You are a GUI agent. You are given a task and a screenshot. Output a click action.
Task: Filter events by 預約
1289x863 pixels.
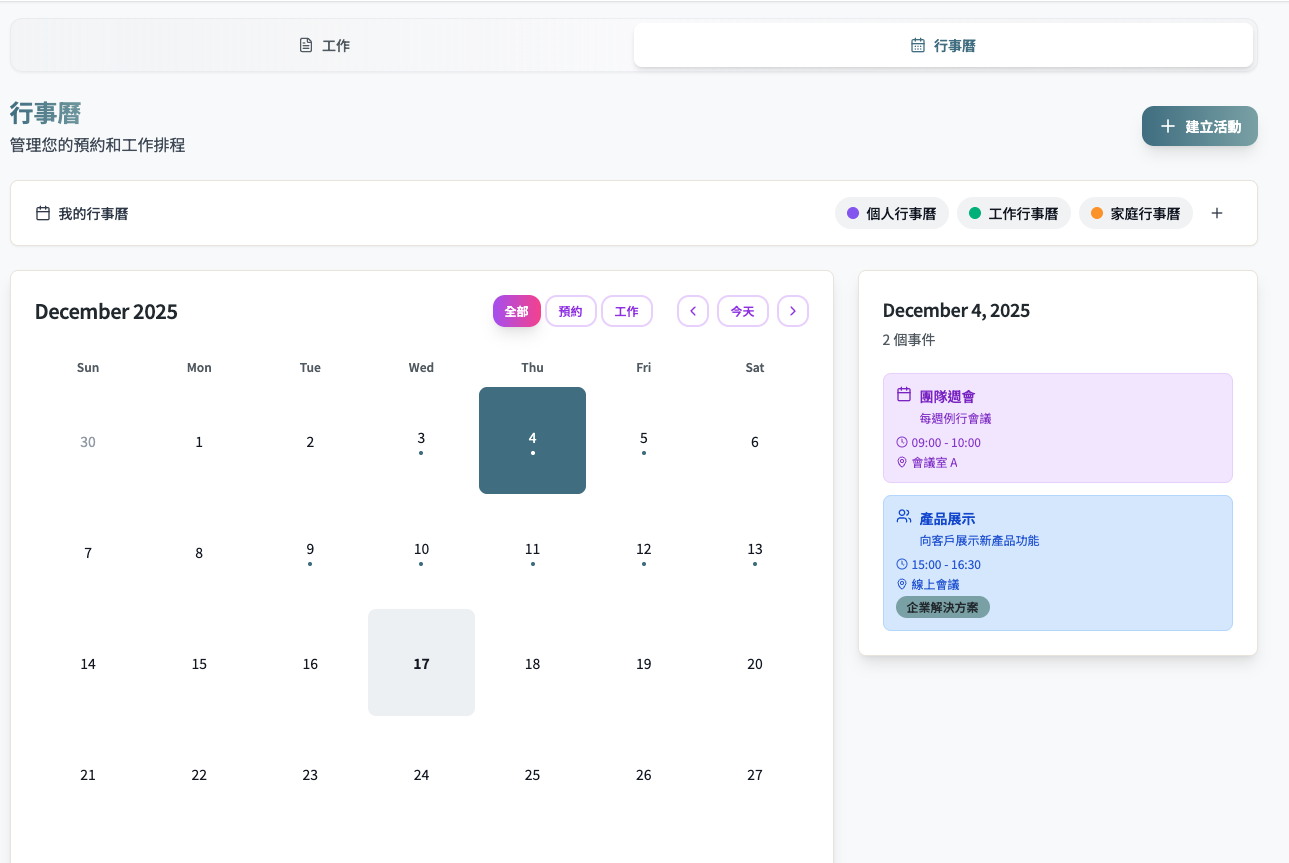click(x=570, y=311)
